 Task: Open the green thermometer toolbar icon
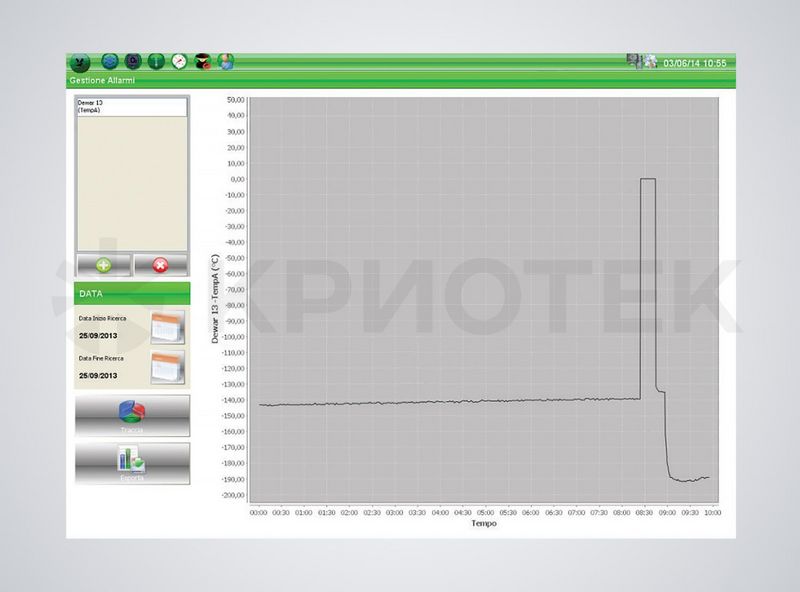pos(156,61)
